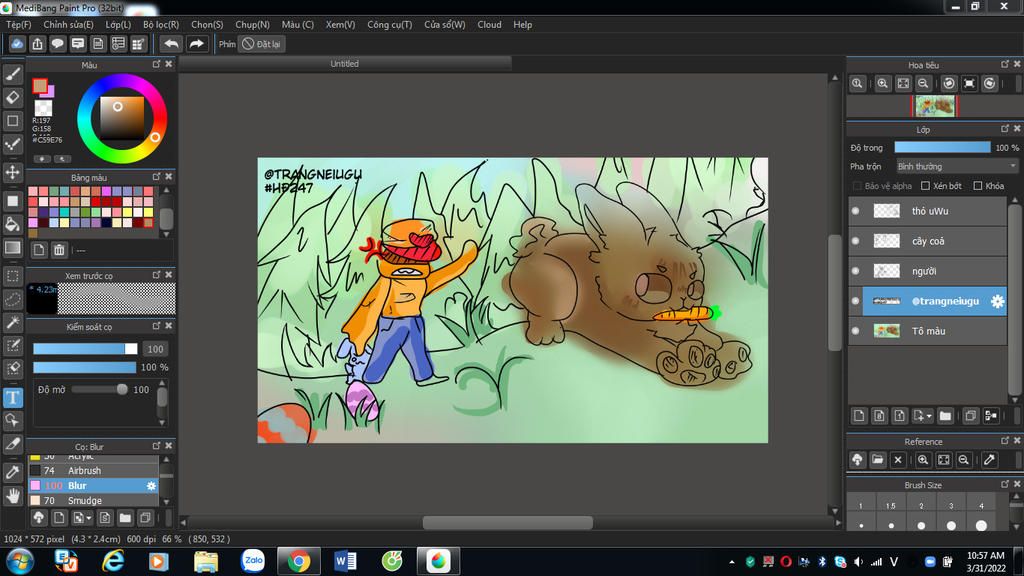1024x576 pixels.
Task: Open gear settings for Blur brush
Action: [152, 486]
